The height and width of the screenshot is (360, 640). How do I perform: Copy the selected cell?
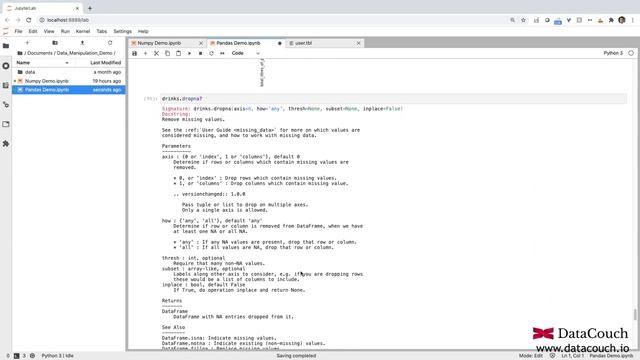click(167, 53)
